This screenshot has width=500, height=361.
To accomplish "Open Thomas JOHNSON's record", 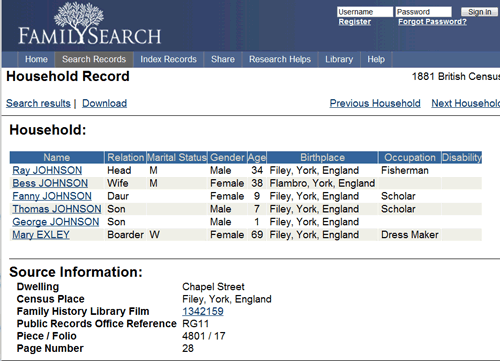I will coord(57,209).
